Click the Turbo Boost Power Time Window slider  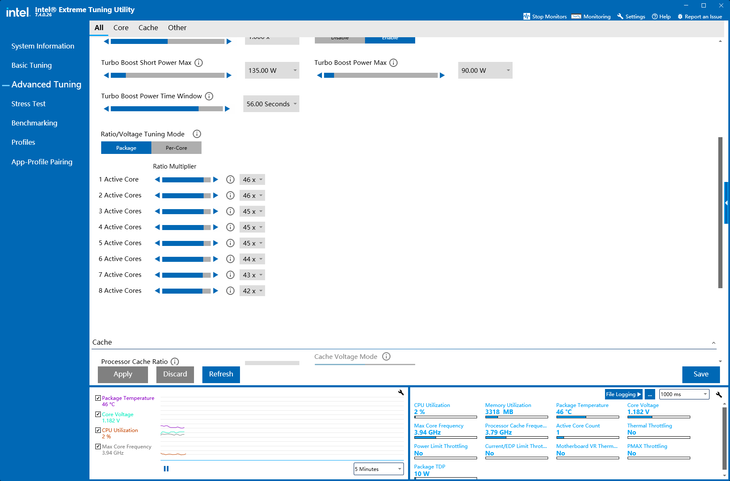(167, 109)
